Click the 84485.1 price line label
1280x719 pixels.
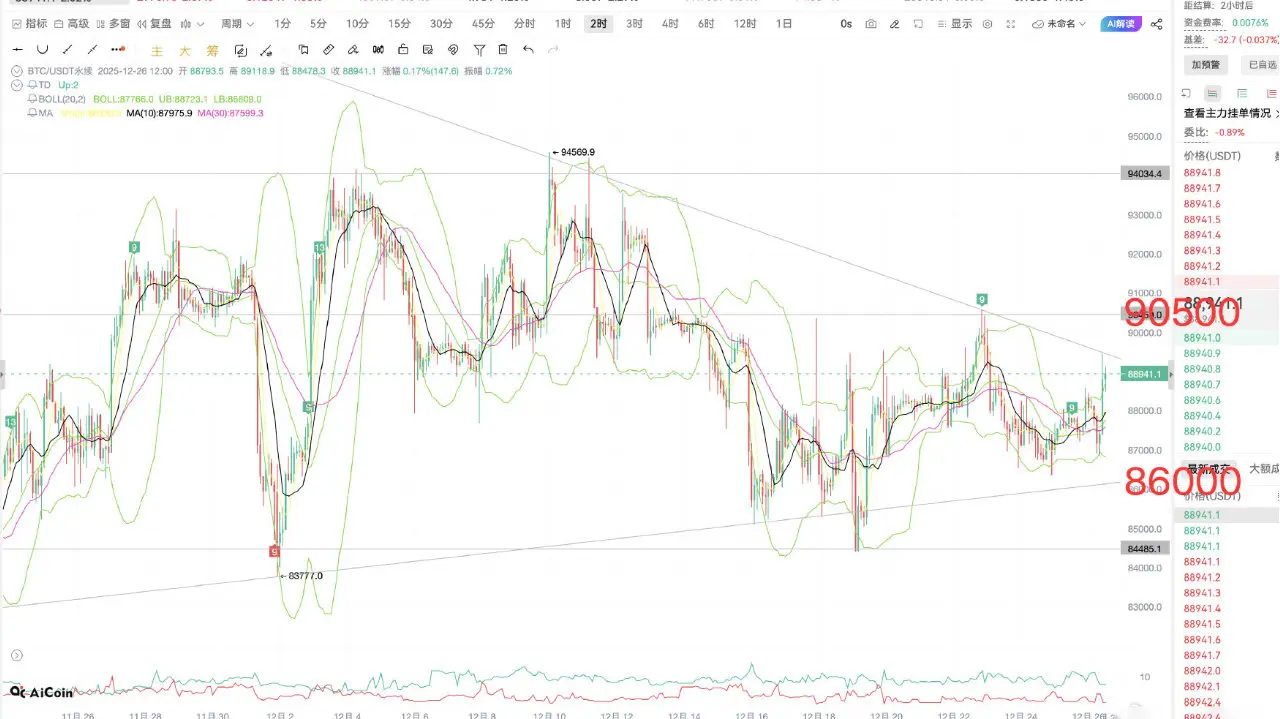tap(1145, 548)
